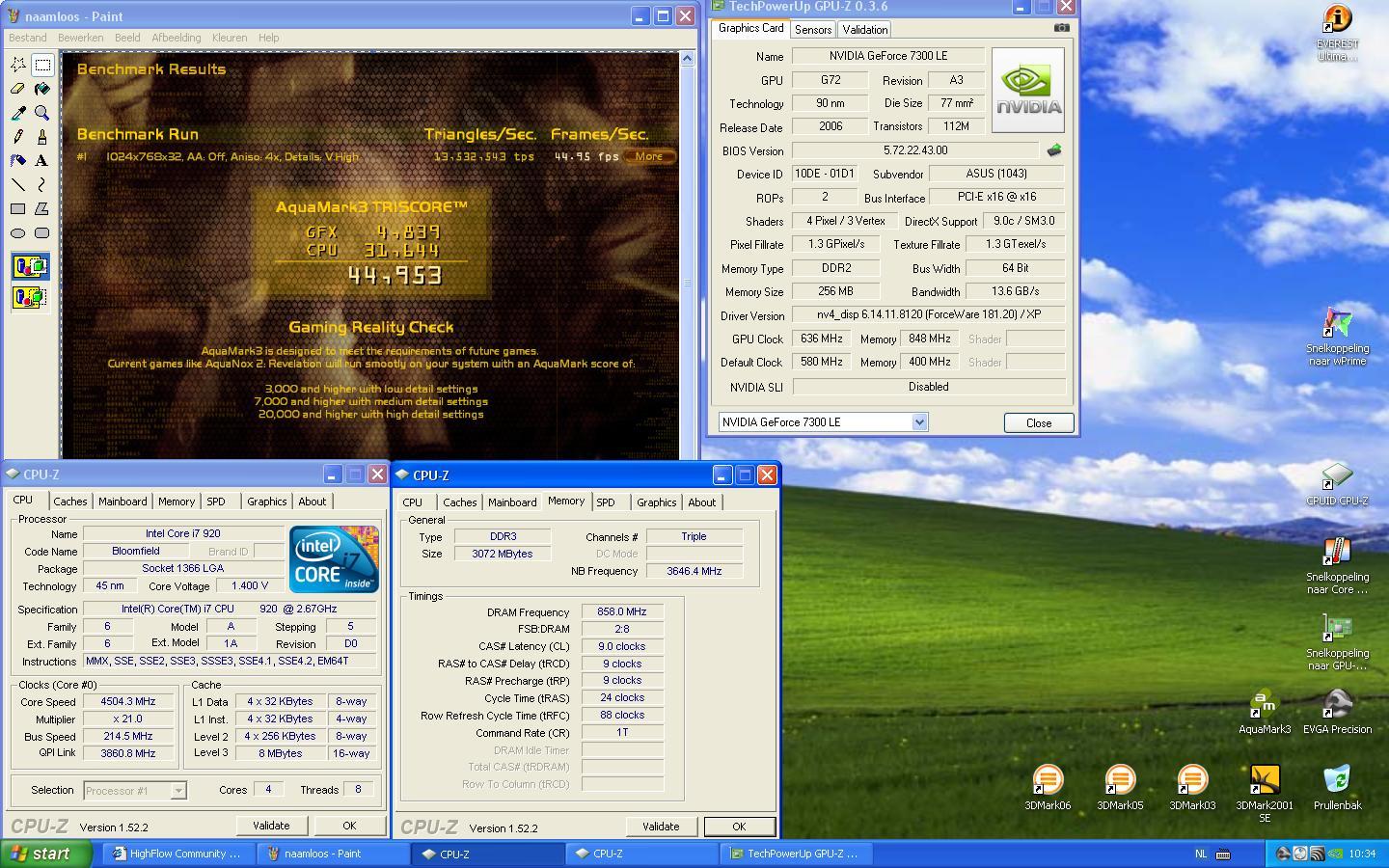This screenshot has width=1389, height=868.
Task: Select the rectangular Select tool in Paint
Action: coord(42,65)
